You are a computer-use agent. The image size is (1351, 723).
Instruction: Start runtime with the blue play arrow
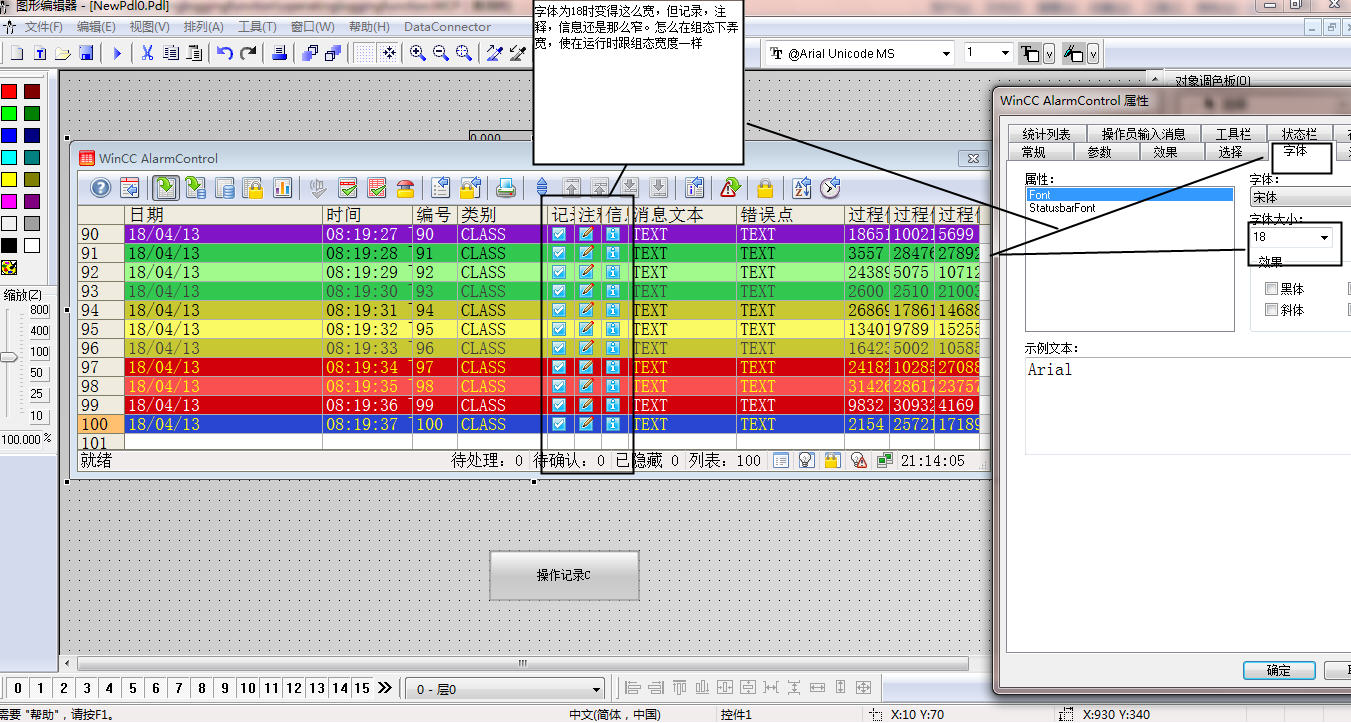[117, 53]
